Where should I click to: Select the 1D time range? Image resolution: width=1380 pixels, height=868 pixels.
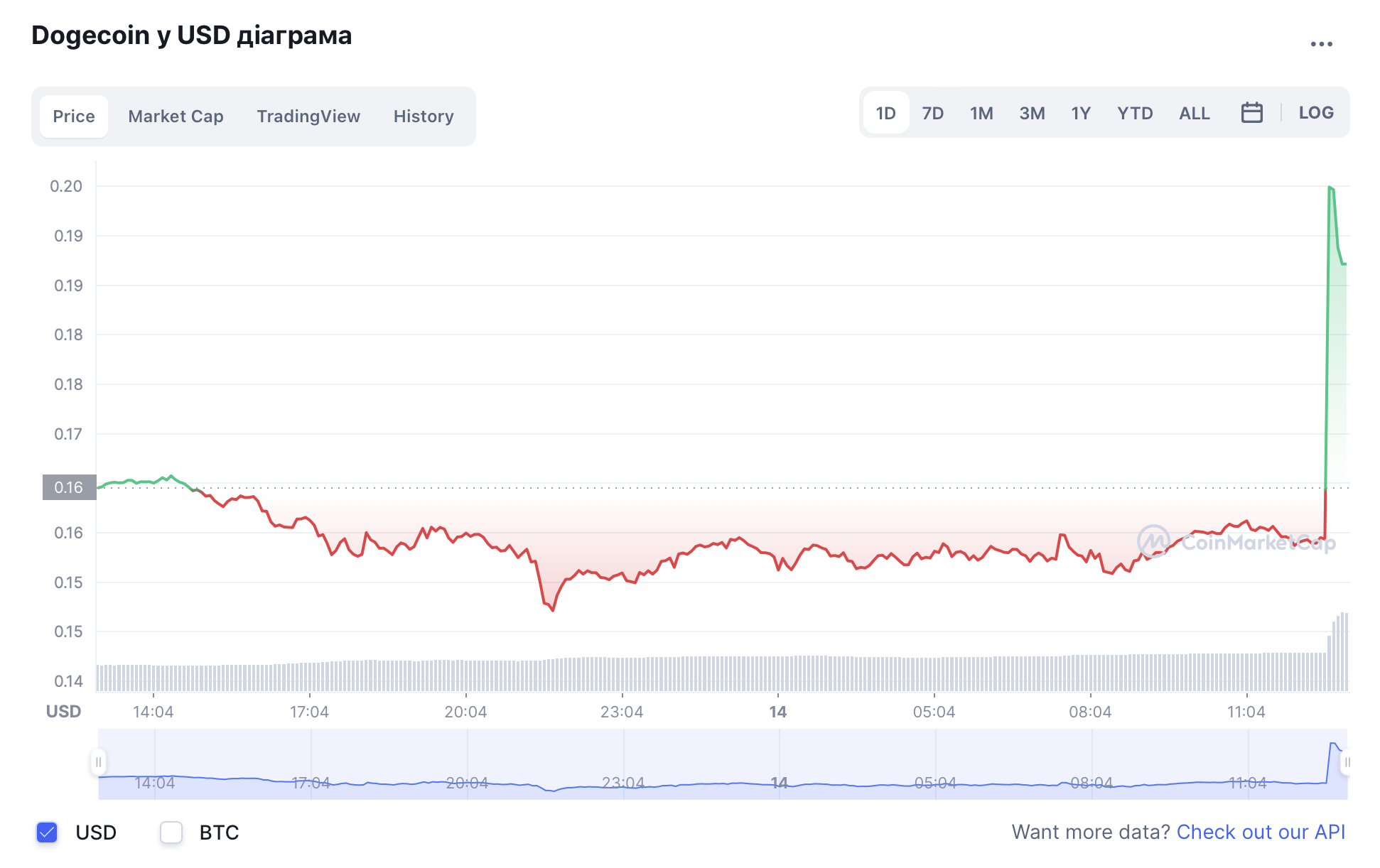pos(885,113)
